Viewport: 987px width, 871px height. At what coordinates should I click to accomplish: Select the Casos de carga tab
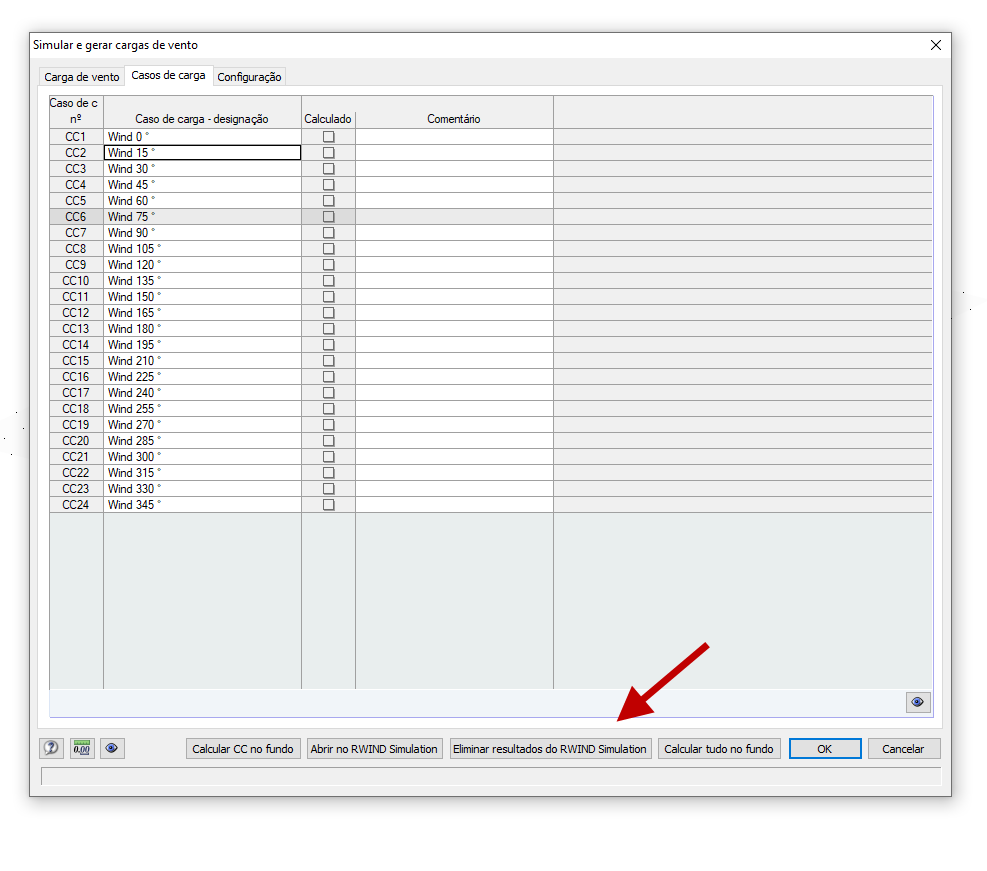point(168,74)
